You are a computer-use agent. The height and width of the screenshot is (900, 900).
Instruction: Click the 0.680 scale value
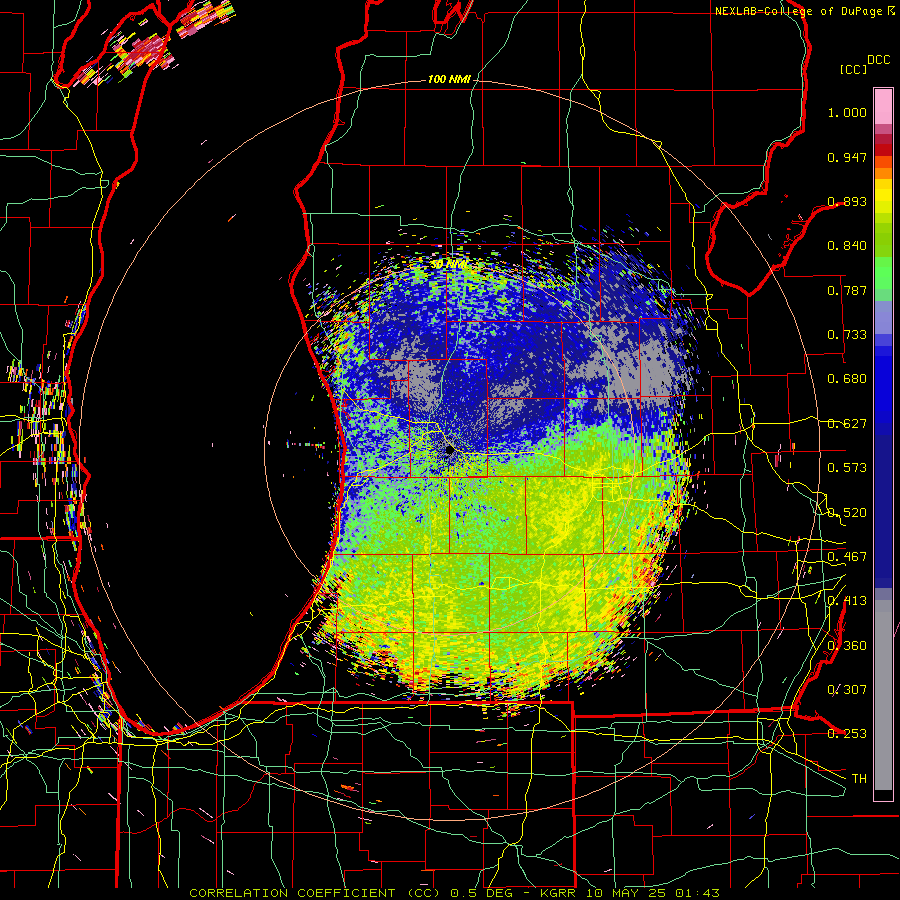click(847, 379)
